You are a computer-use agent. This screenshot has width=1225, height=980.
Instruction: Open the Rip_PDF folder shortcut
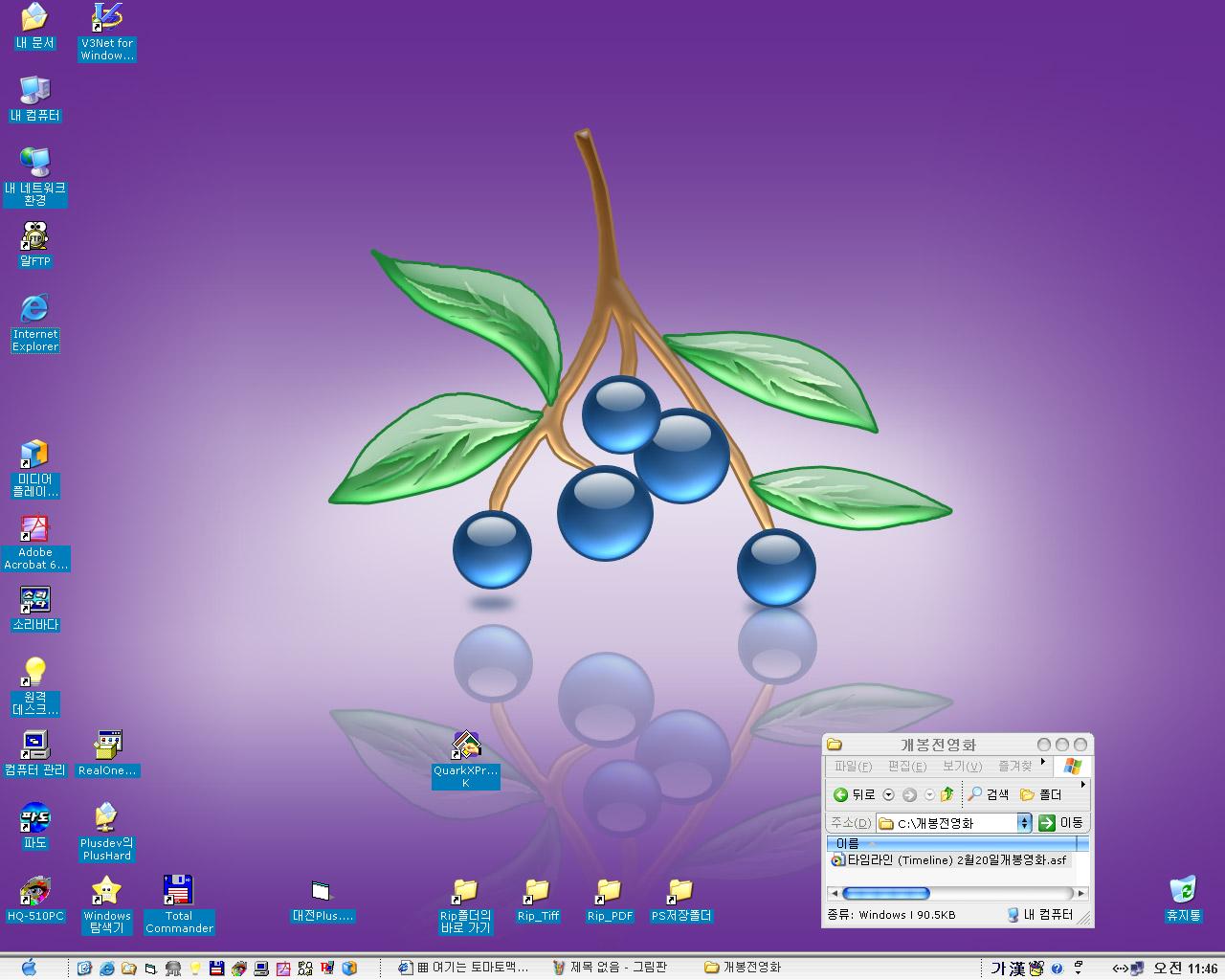(x=610, y=892)
